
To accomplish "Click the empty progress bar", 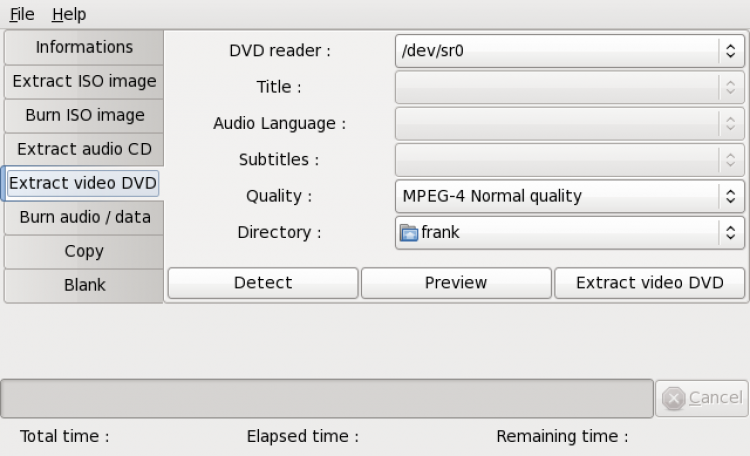I will point(327,398).
